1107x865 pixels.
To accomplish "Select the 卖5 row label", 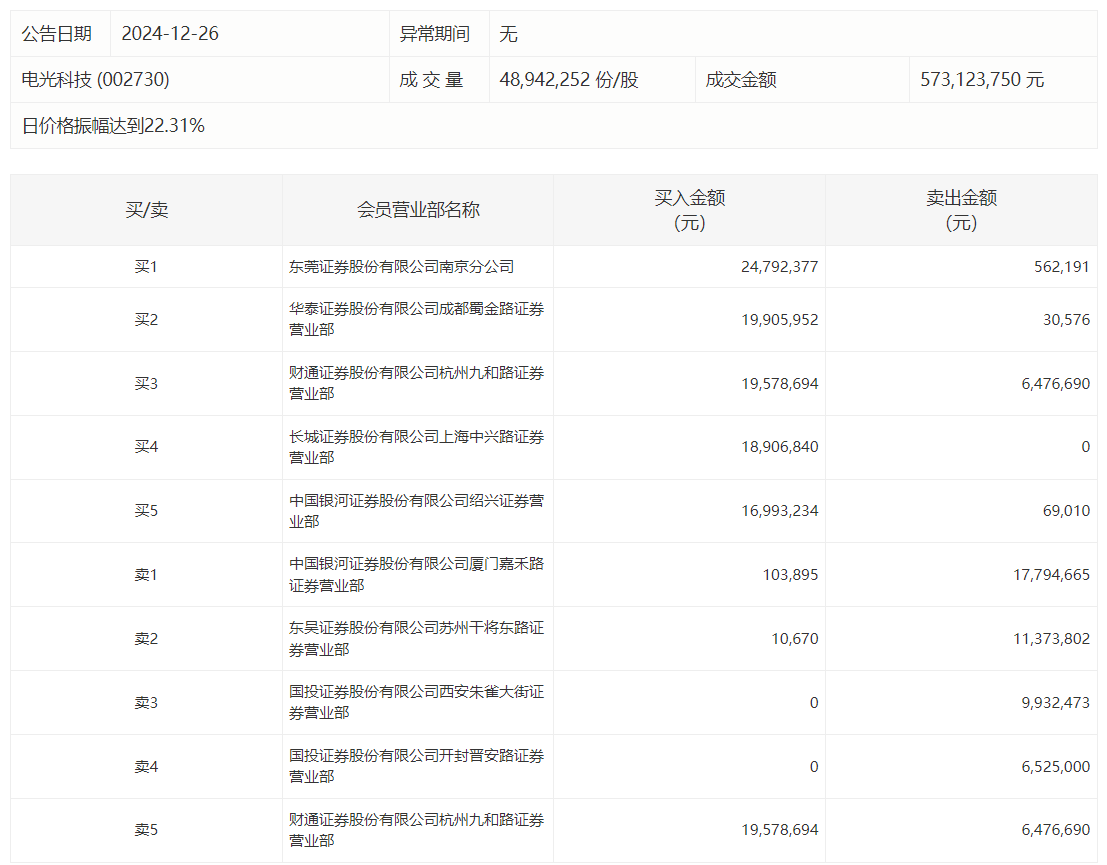I will (x=146, y=830).
